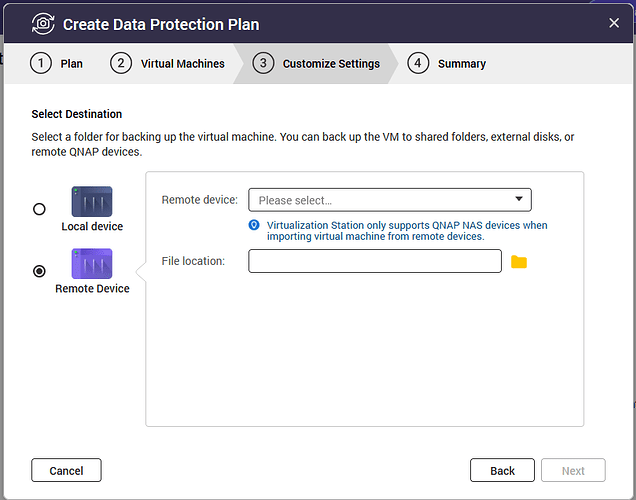
Task: Click the Virtualization Station QNAP NAS notice text
Action: pos(407,231)
